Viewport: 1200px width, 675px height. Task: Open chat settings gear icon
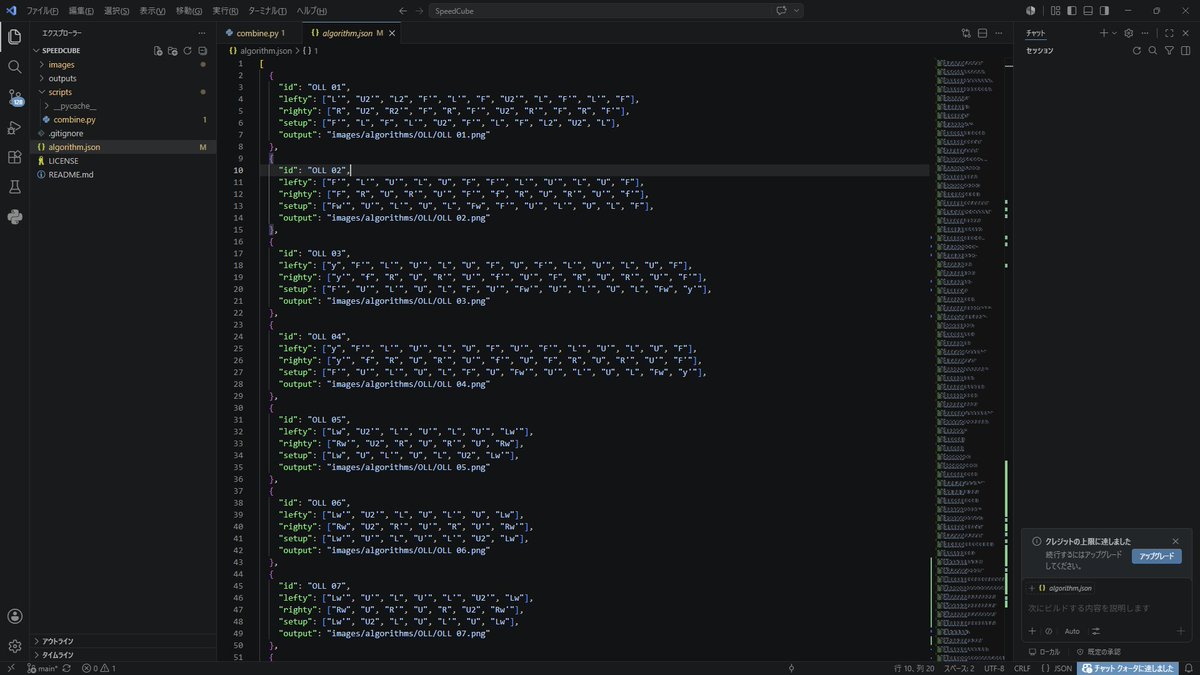click(1128, 33)
